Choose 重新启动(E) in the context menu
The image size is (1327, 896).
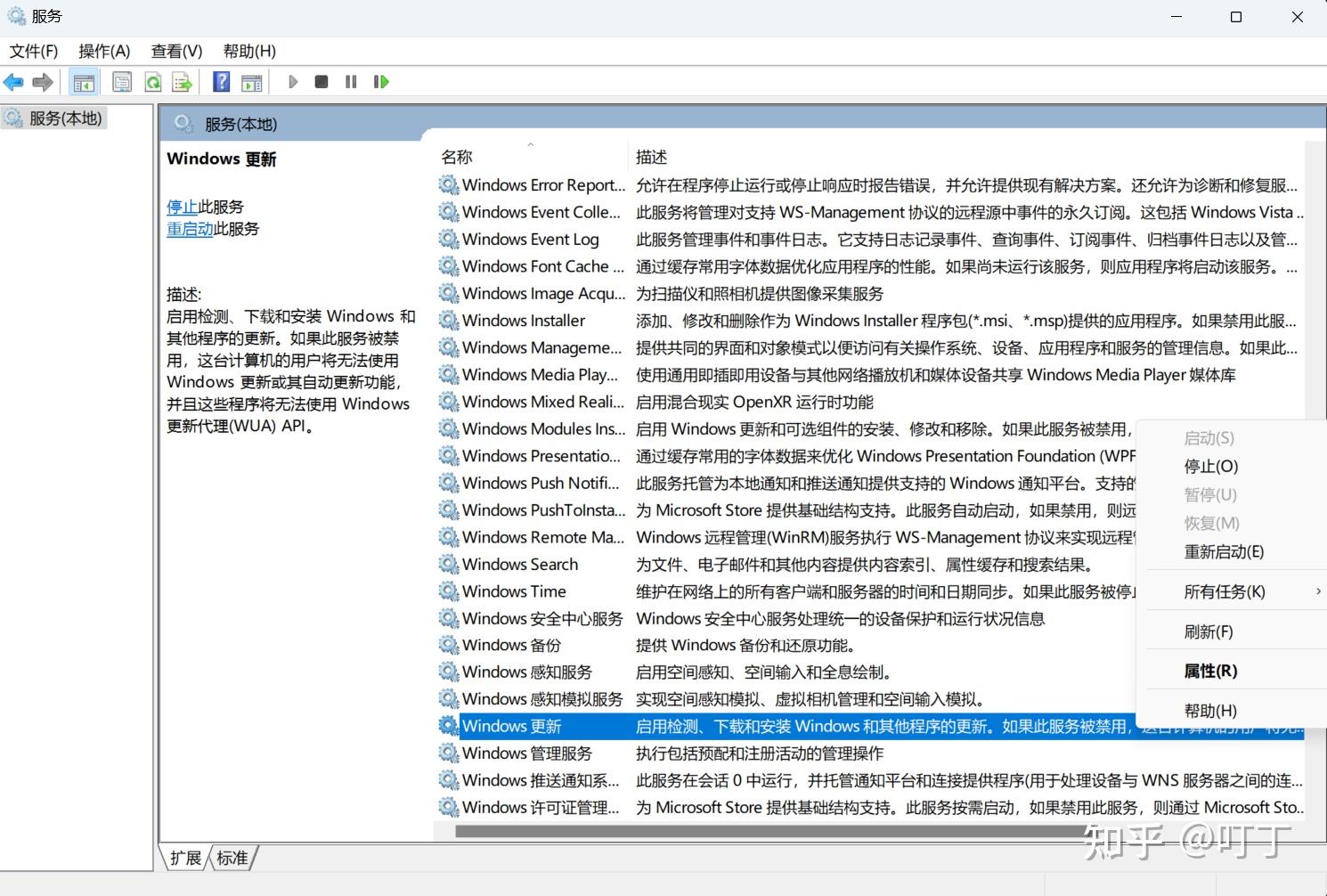1224,552
